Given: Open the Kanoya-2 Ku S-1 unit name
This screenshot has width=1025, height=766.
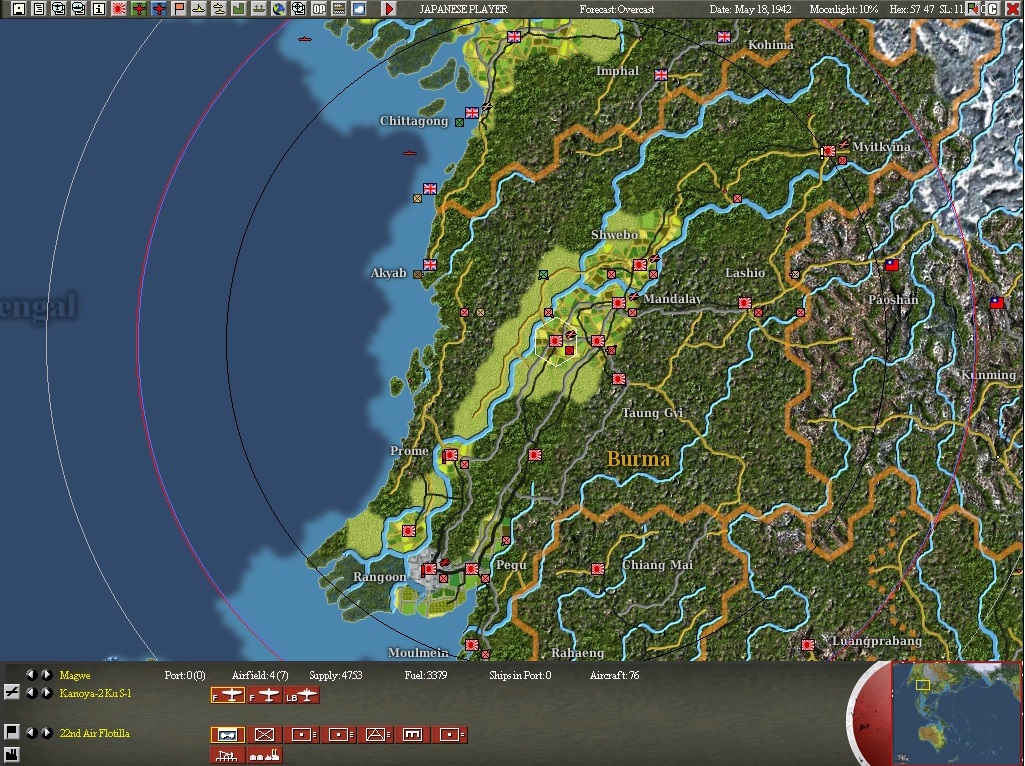Looking at the screenshot, I should 95,693.
